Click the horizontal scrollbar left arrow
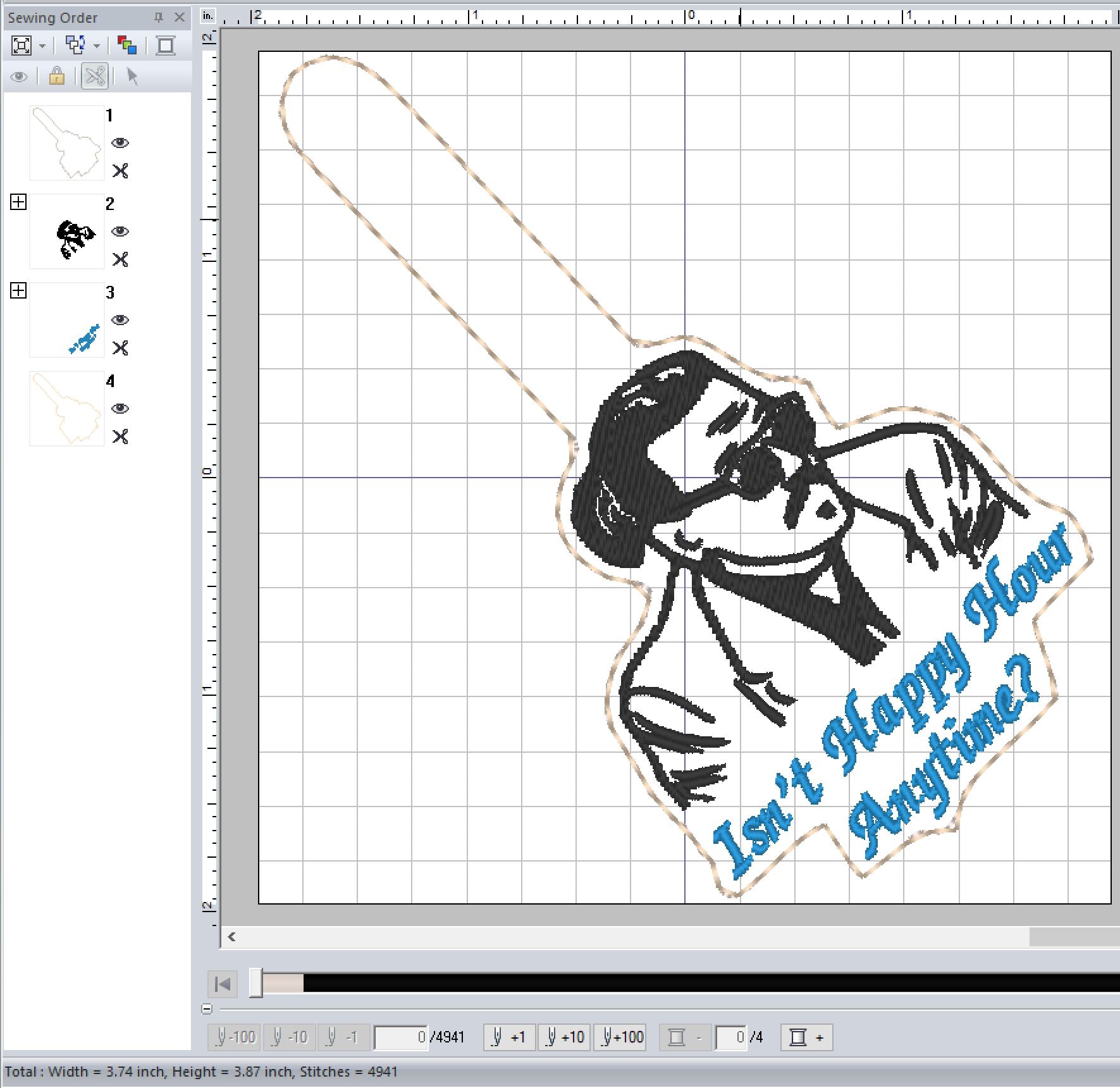This screenshot has height=1088, width=1120. [x=231, y=937]
